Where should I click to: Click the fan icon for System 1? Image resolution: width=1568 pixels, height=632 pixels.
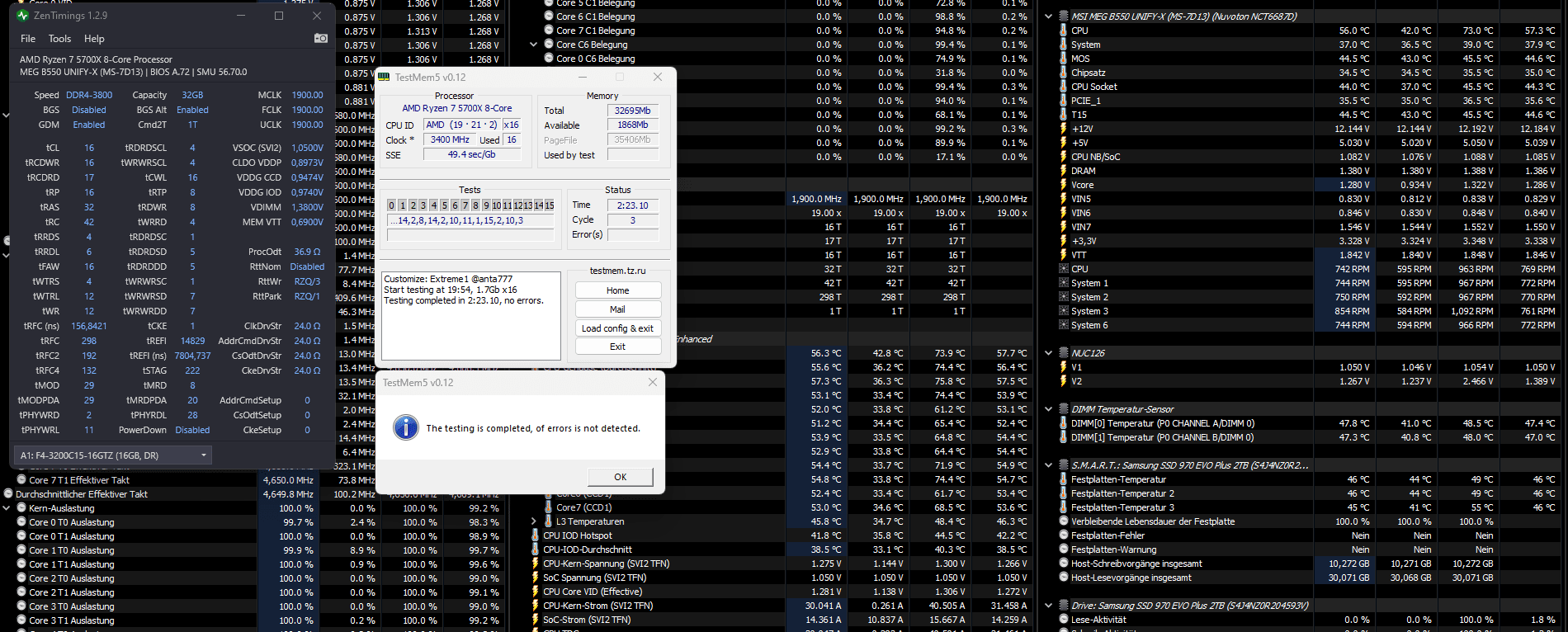(x=1064, y=283)
